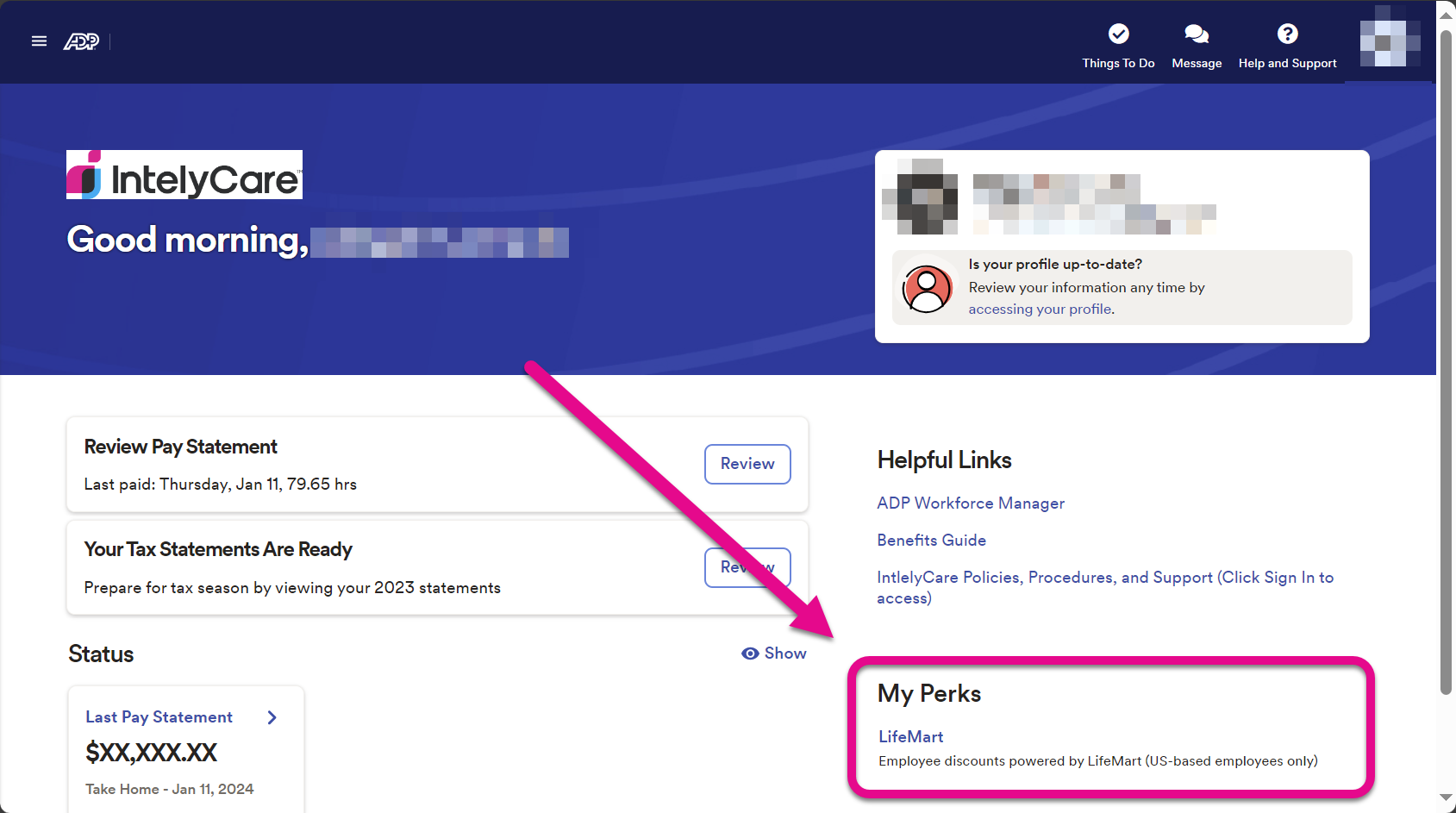The width and height of the screenshot is (1456, 813).
Task: Click the IntelyCare company logo
Action: pyautogui.click(x=184, y=175)
